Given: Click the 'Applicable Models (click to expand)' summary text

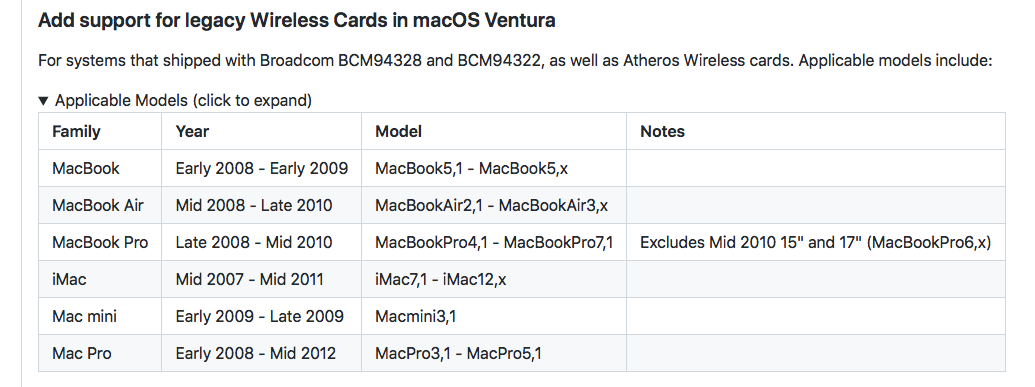Looking at the screenshot, I should (x=184, y=101).
